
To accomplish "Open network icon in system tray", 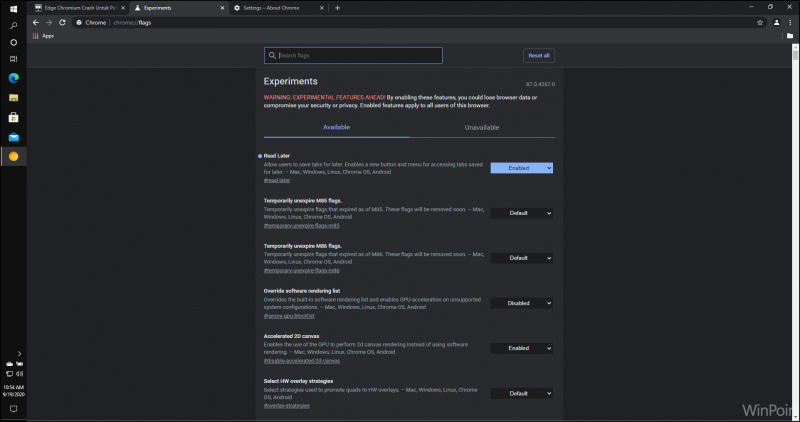I will point(9,374).
